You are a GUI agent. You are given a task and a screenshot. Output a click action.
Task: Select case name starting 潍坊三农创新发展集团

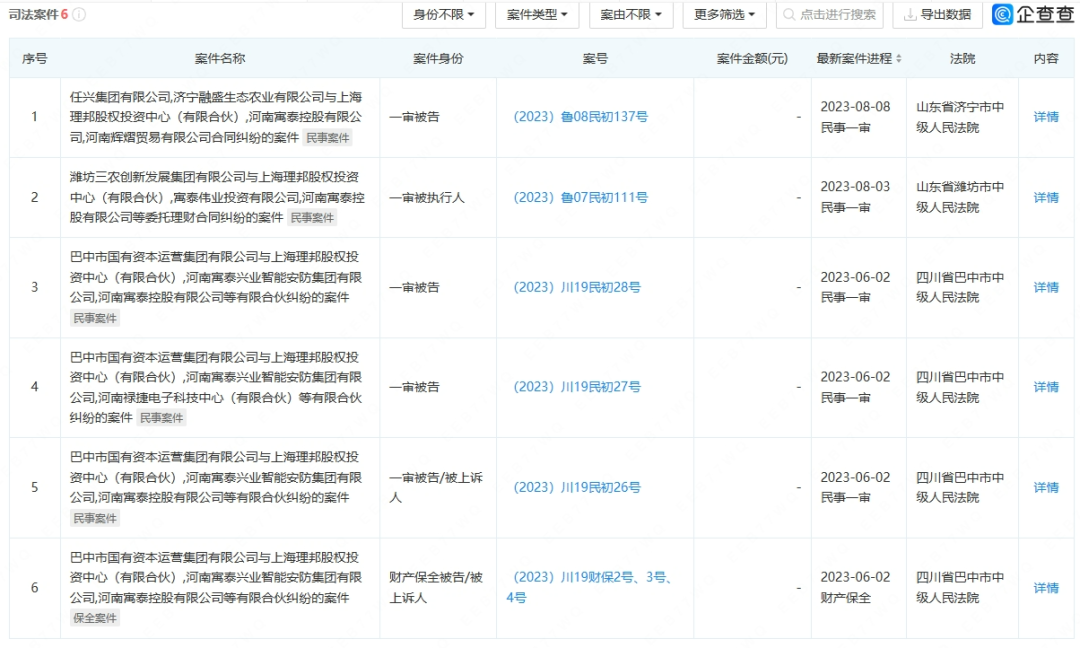(x=217, y=198)
